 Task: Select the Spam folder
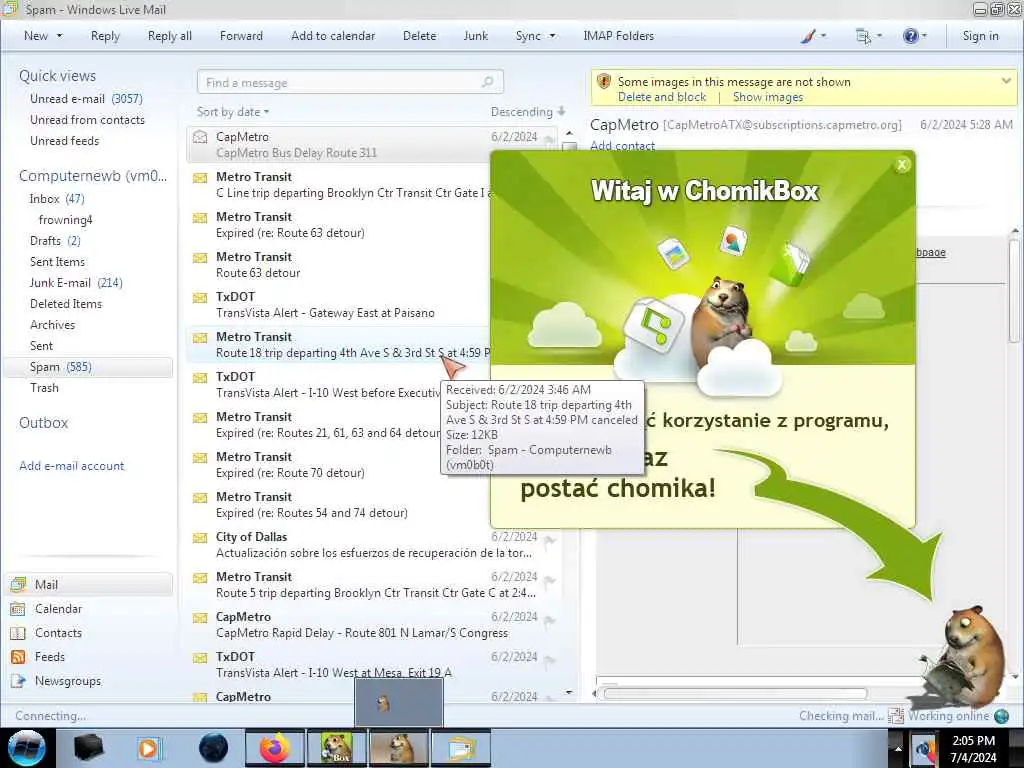coord(88,367)
